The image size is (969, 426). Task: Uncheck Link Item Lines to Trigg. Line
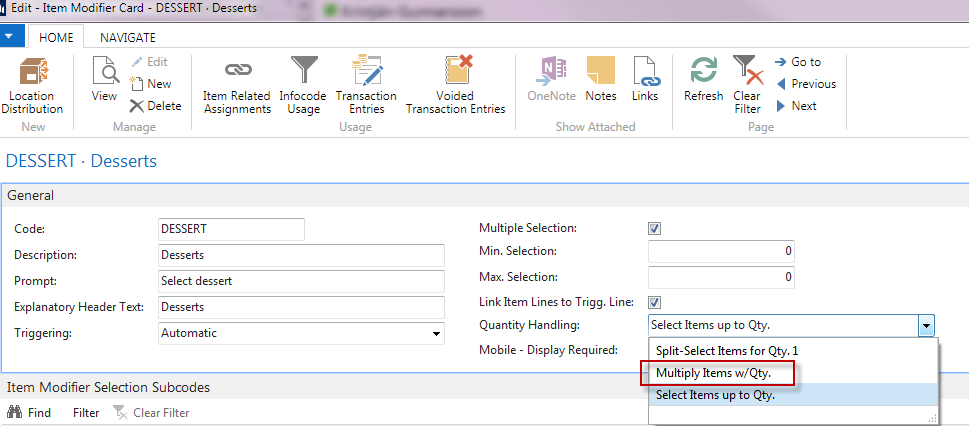(655, 303)
